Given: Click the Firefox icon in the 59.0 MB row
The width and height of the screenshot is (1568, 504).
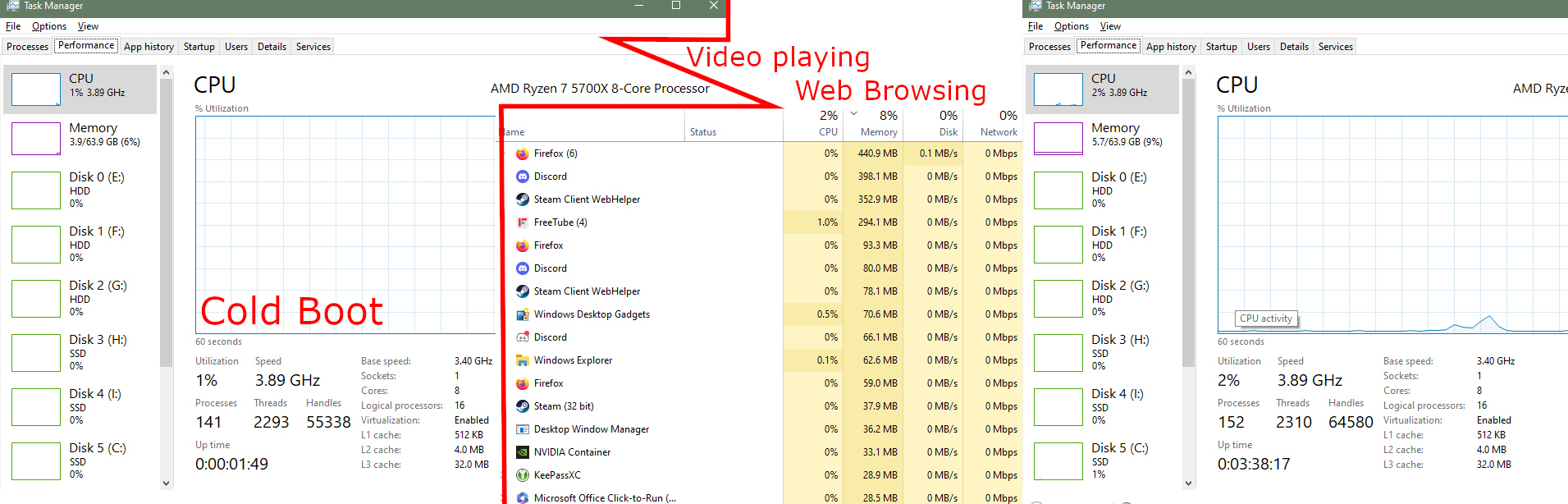Looking at the screenshot, I should pos(522,383).
